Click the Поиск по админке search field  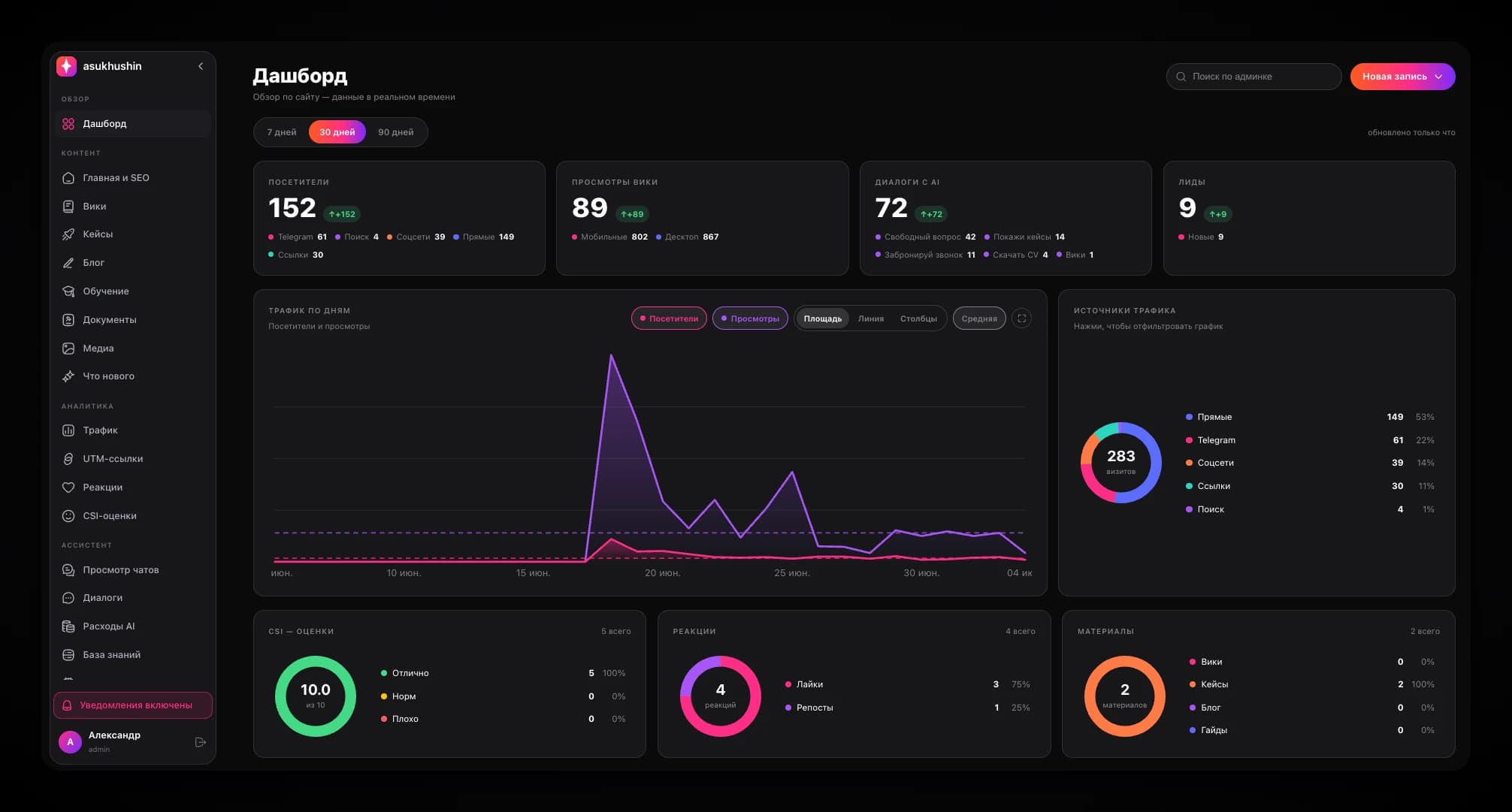coord(1253,77)
